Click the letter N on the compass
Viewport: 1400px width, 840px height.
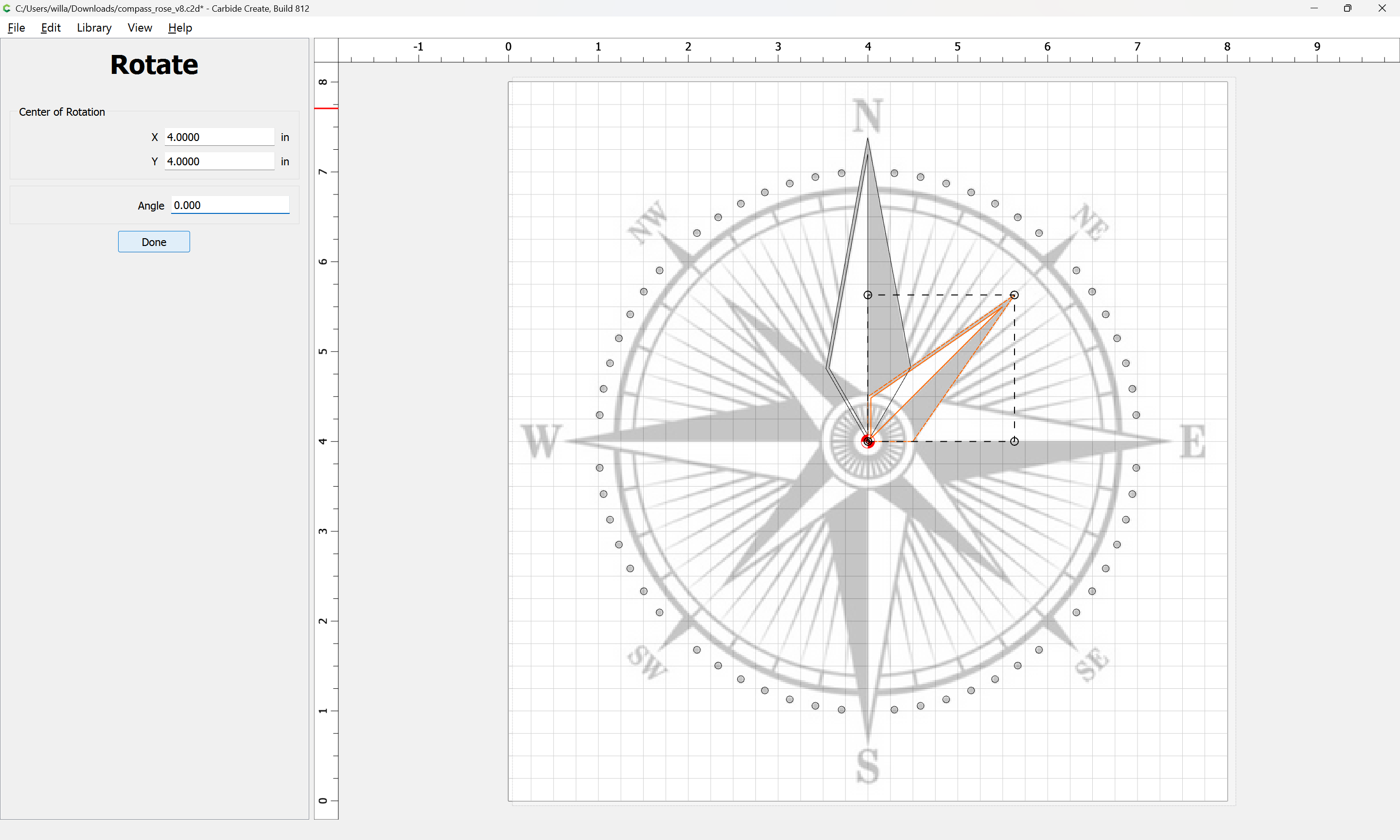point(868,116)
